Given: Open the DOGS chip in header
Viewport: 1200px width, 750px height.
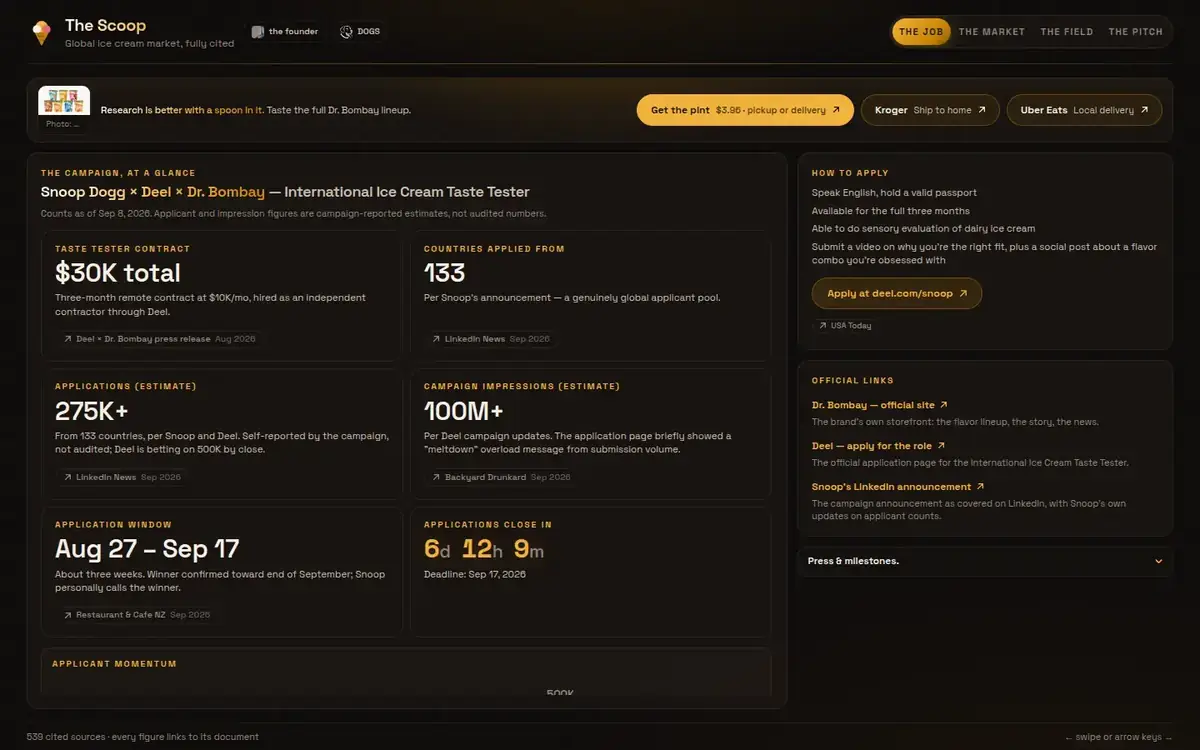Looking at the screenshot, I should [x=360, y=32].
